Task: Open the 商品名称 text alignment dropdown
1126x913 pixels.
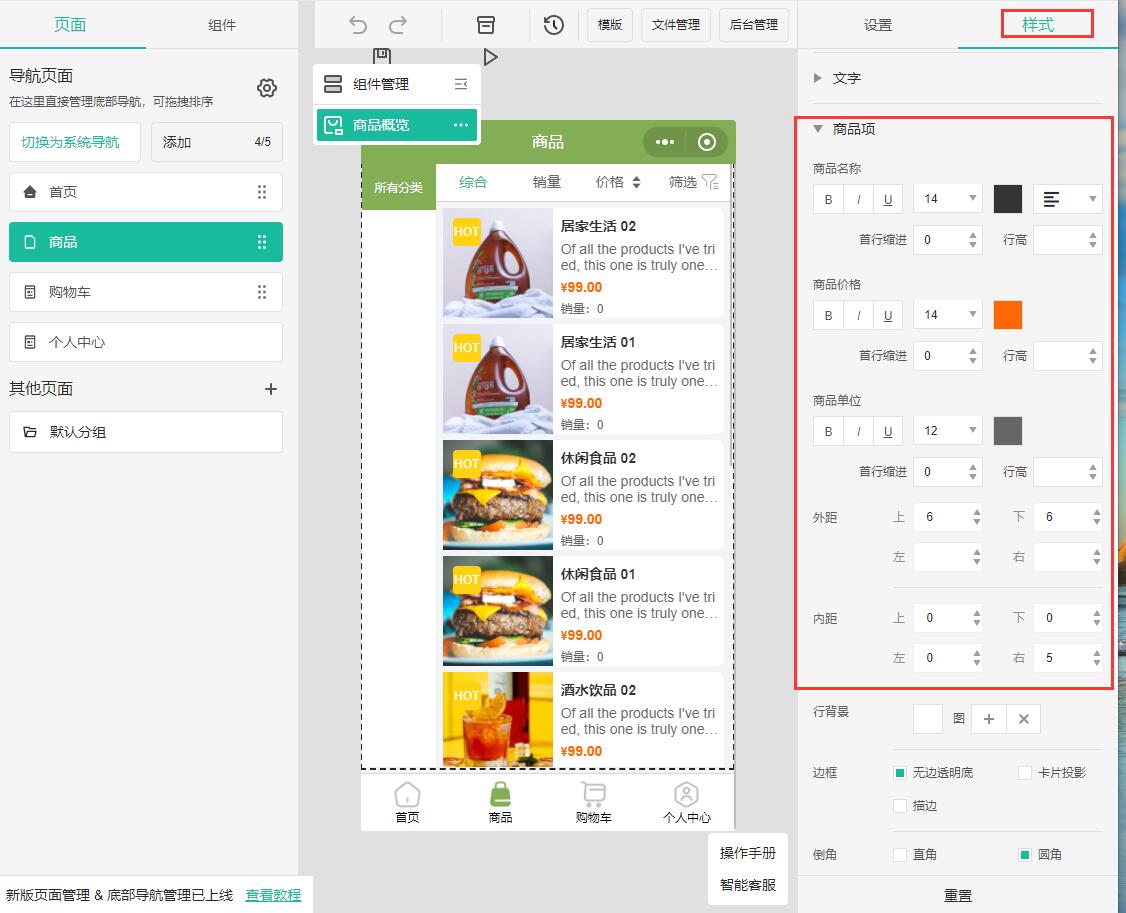Action: coord(1067,199)
